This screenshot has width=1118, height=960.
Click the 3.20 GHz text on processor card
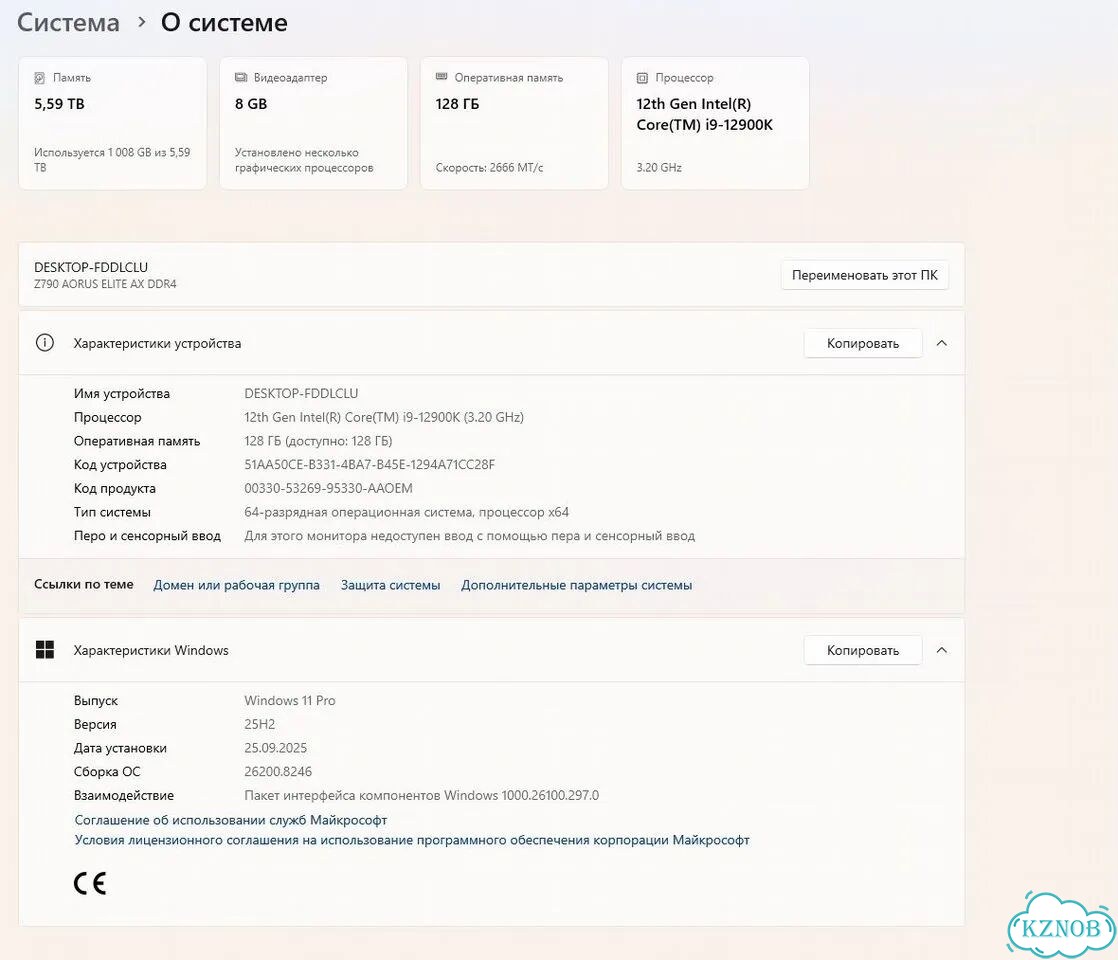click(x=659, y=168)
